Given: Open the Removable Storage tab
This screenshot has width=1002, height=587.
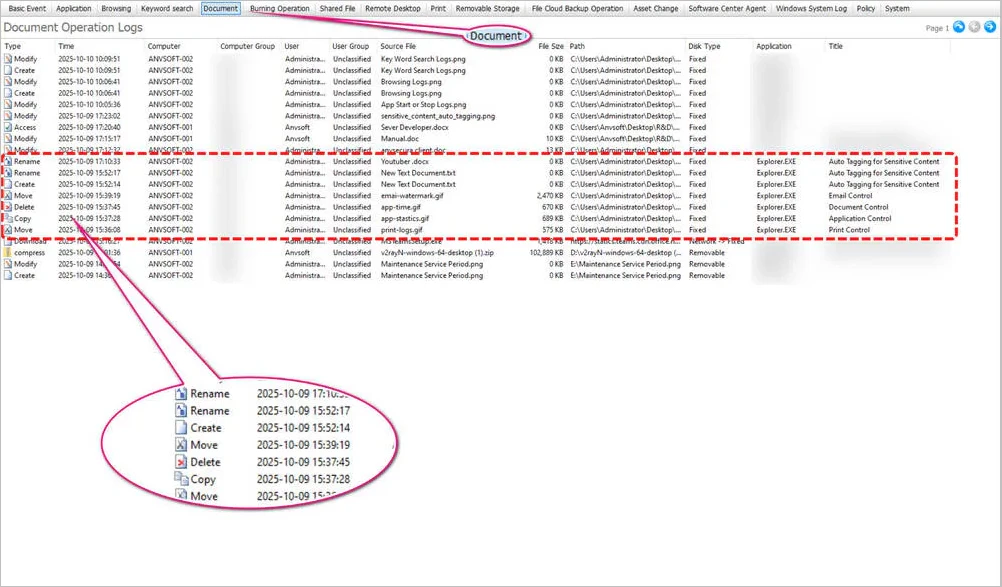Looking at the screenshot, I should click(x=488, y=8).
